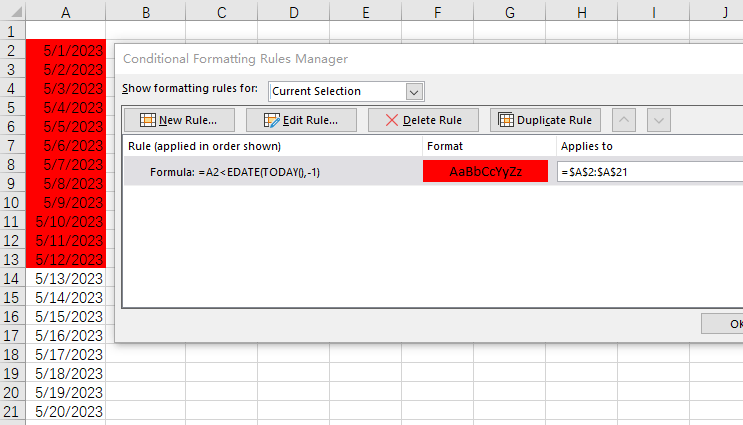
Task: Select column H header
Action: click(x=582, y=12)
